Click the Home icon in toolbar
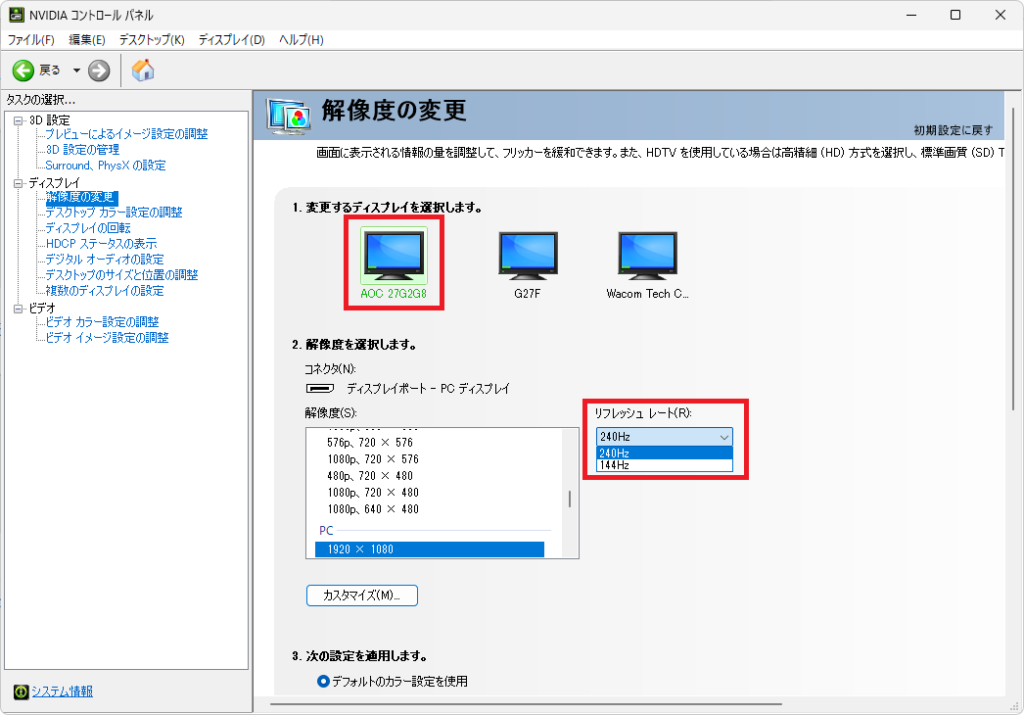1024x715 pixels. point(143,70)
